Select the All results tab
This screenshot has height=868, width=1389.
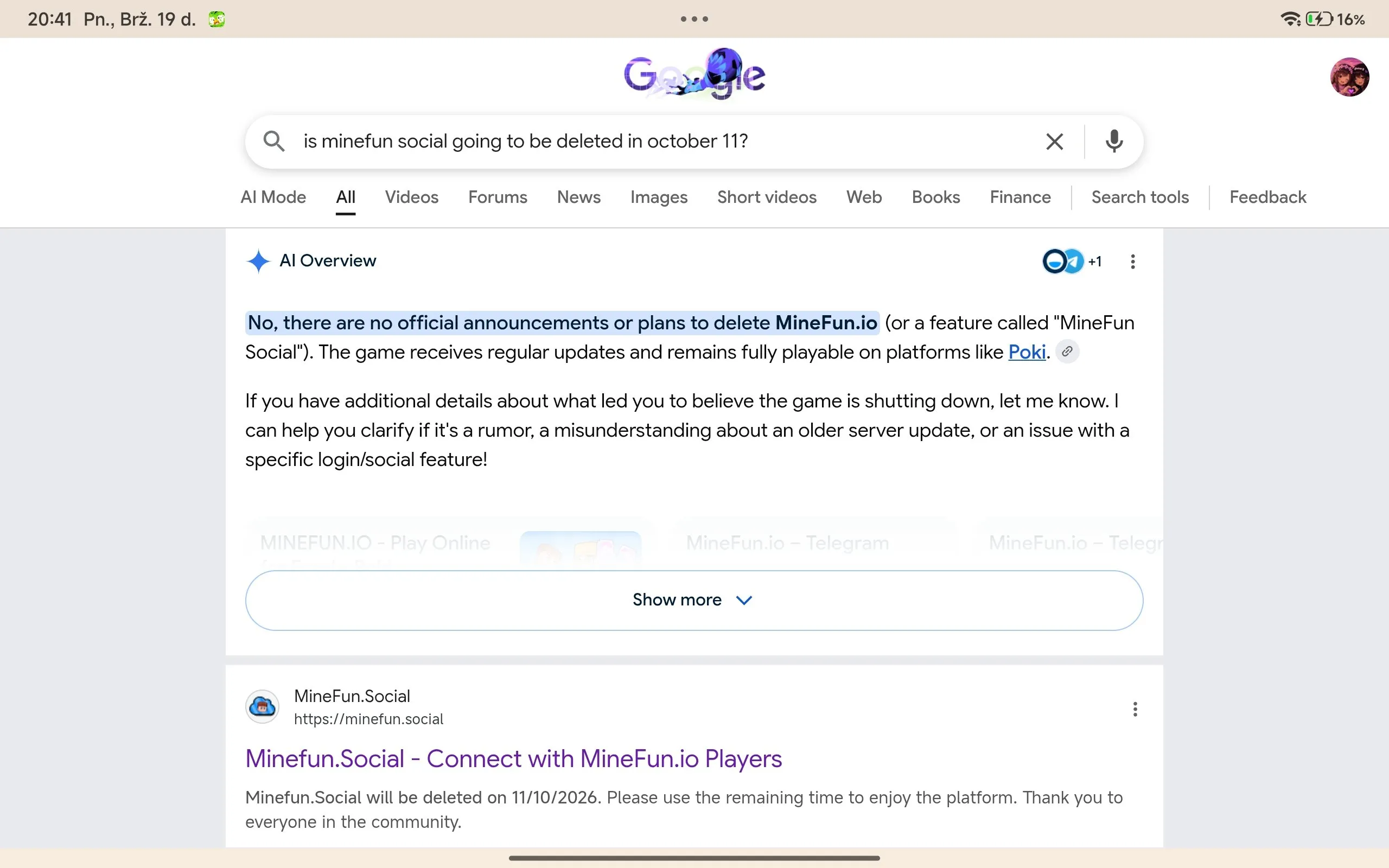[346, 197]
